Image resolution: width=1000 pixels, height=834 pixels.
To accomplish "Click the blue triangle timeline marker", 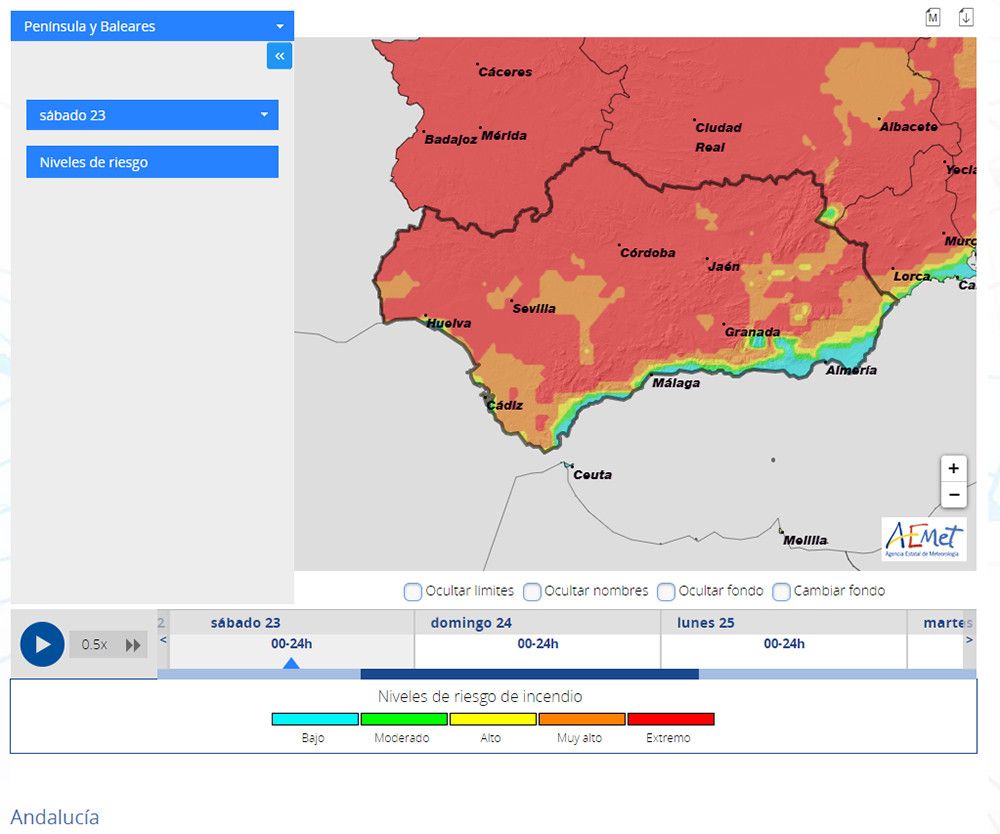I will pos(291,664).
